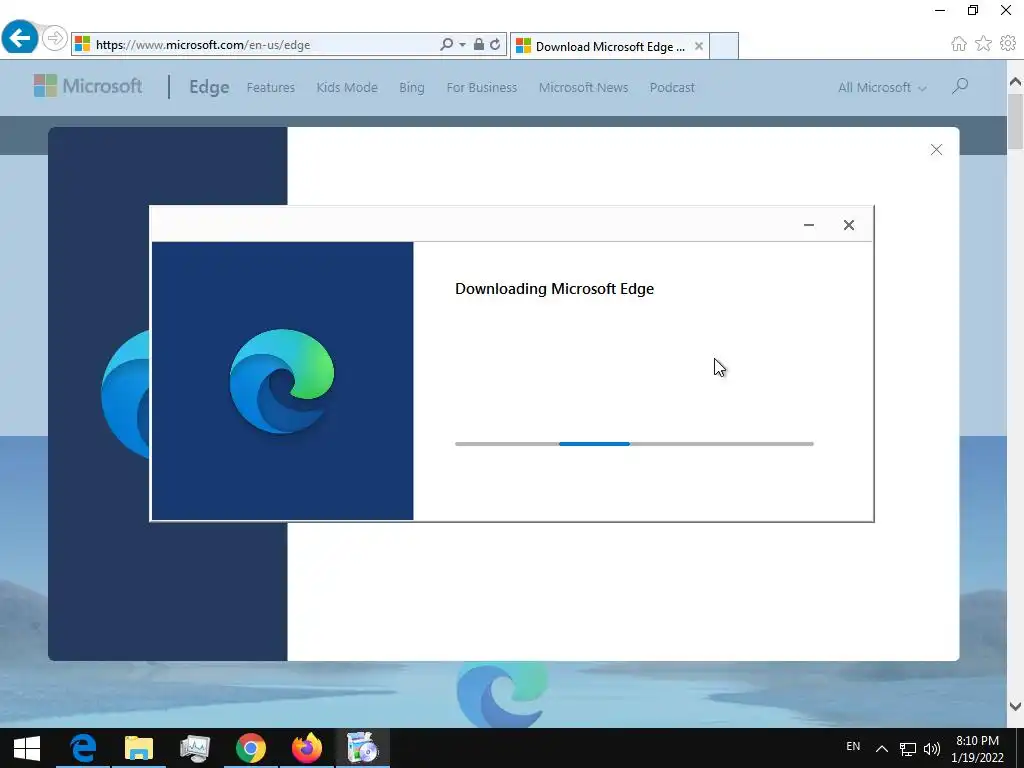Click the EN language indicator
The image size is (1024, 768).
pos(853,746)
